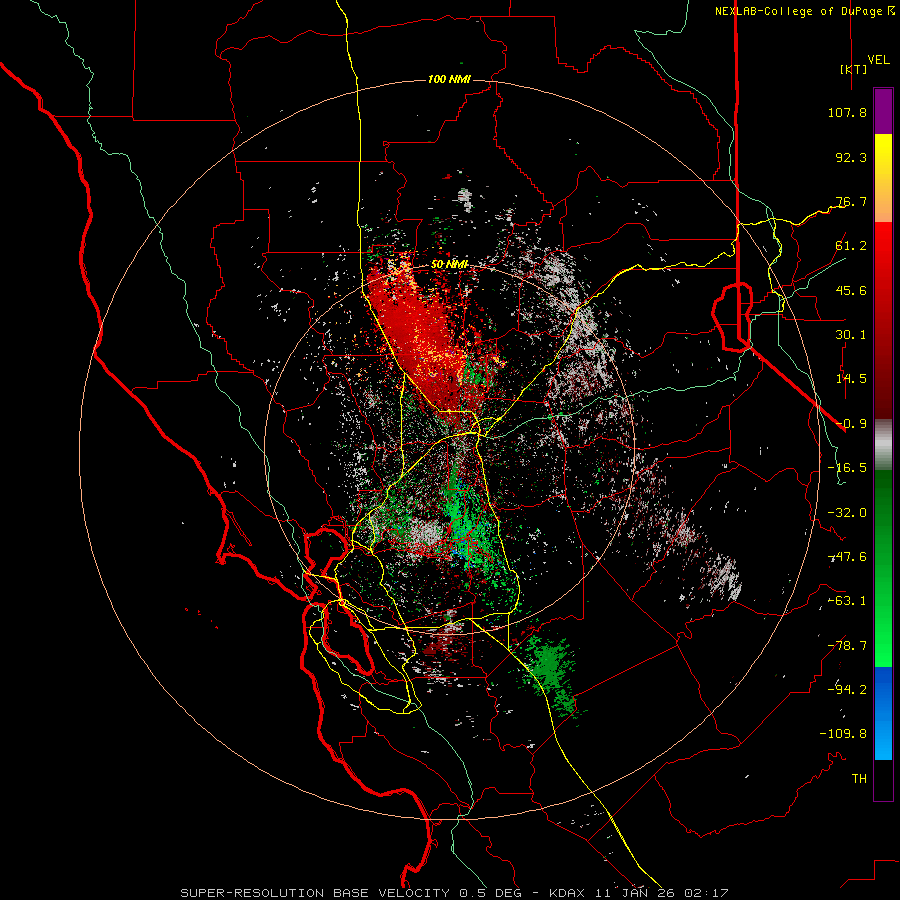Click the -94.2 velocity scale value
Image resolution: width=900 pixels, height=900 pixels.
click(x=847, y=690)
